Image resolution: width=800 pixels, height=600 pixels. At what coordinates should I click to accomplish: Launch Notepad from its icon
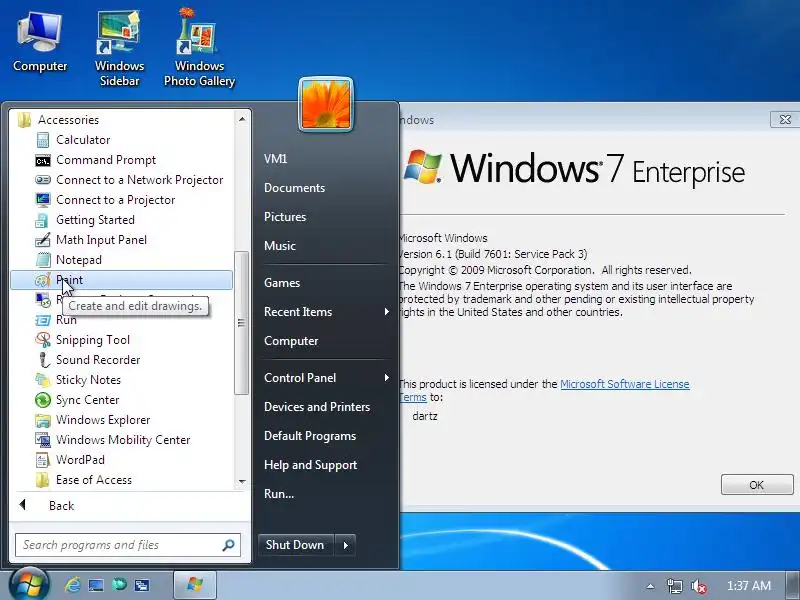click(43, 260)
